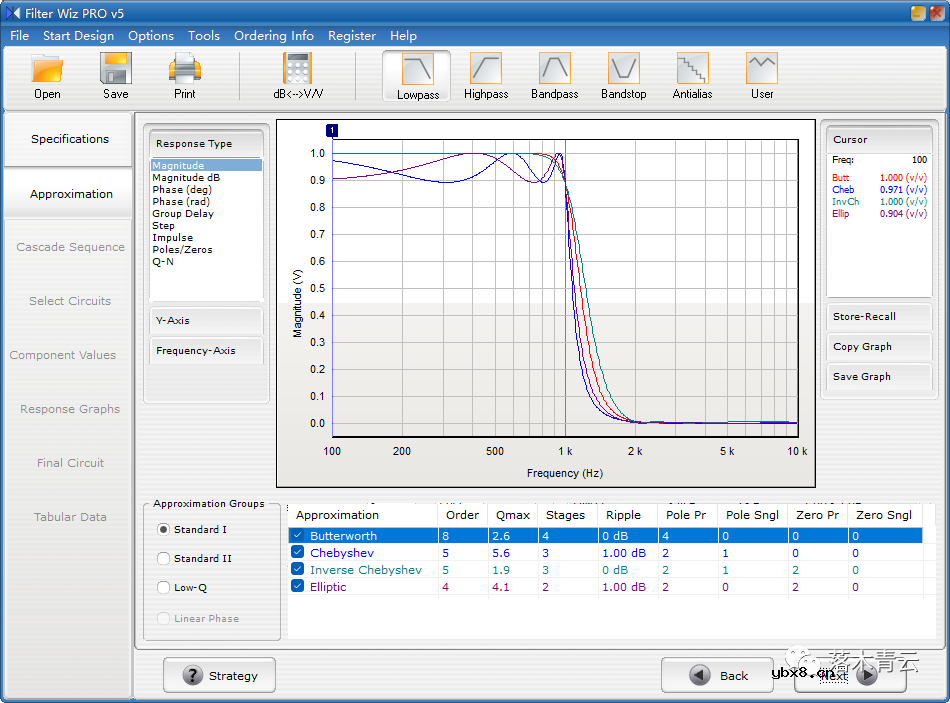950x703 pixels.
Task: Switch to the Specifications tab
Action: point(70,139)
